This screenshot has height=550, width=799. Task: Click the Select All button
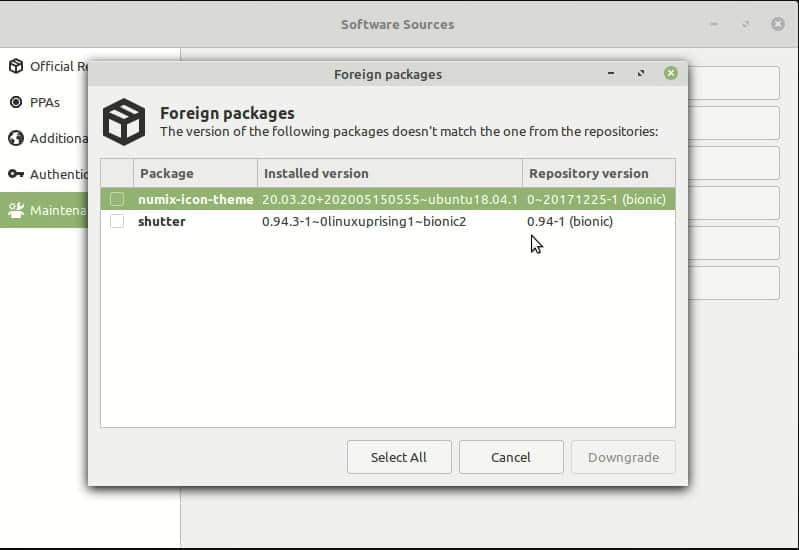pyautogui.click(x=399, y=457)
